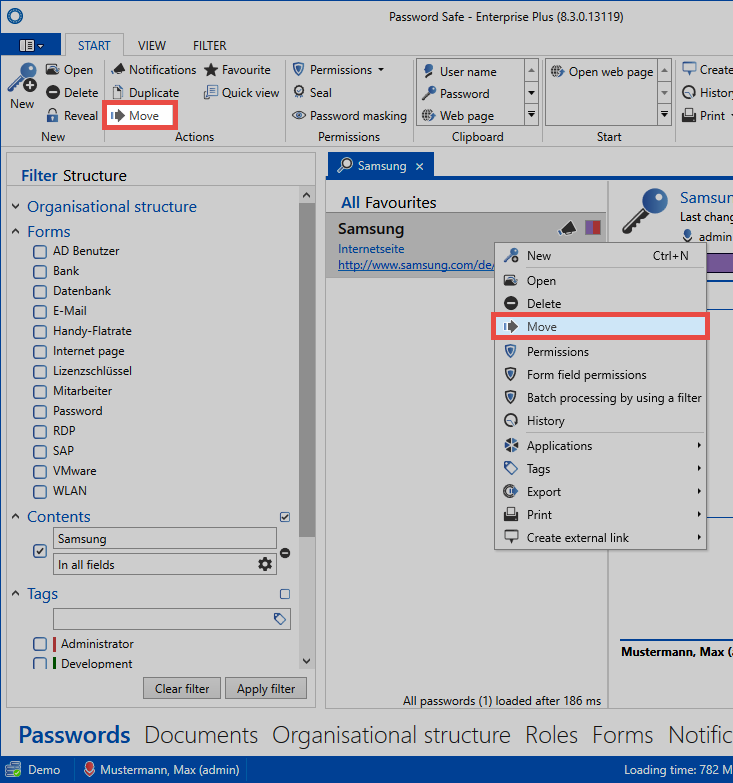Check the Bank form checkbox
The width and height of the screenshot is (733, 783).
(40, 271)
